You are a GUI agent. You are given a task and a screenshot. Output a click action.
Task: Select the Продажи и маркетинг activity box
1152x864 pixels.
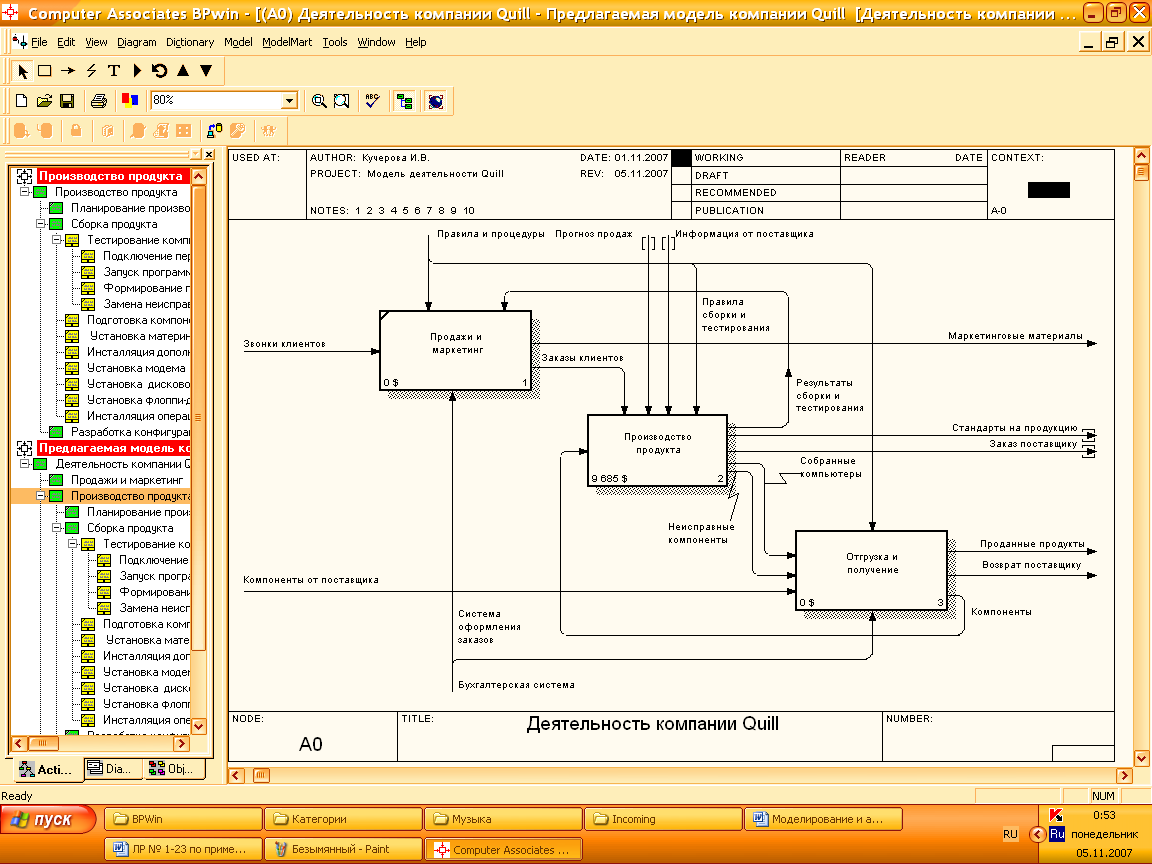pos(456,350)
